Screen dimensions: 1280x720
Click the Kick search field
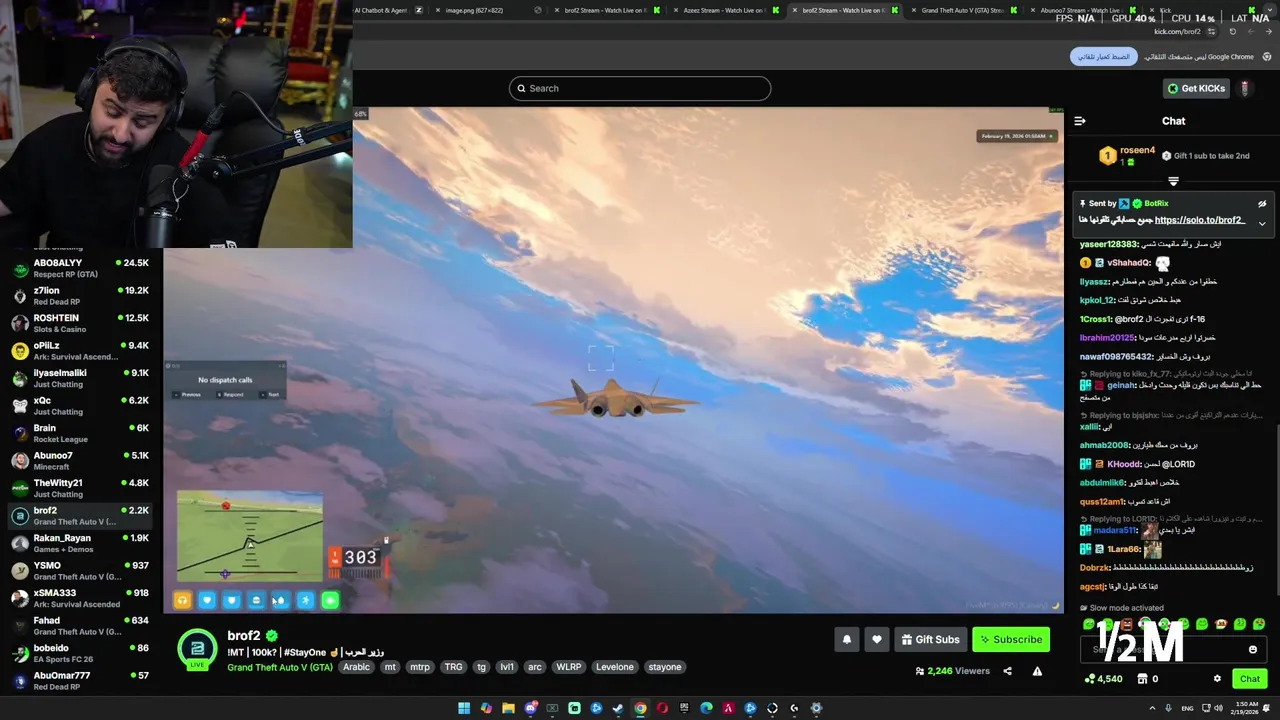point(640,88)
